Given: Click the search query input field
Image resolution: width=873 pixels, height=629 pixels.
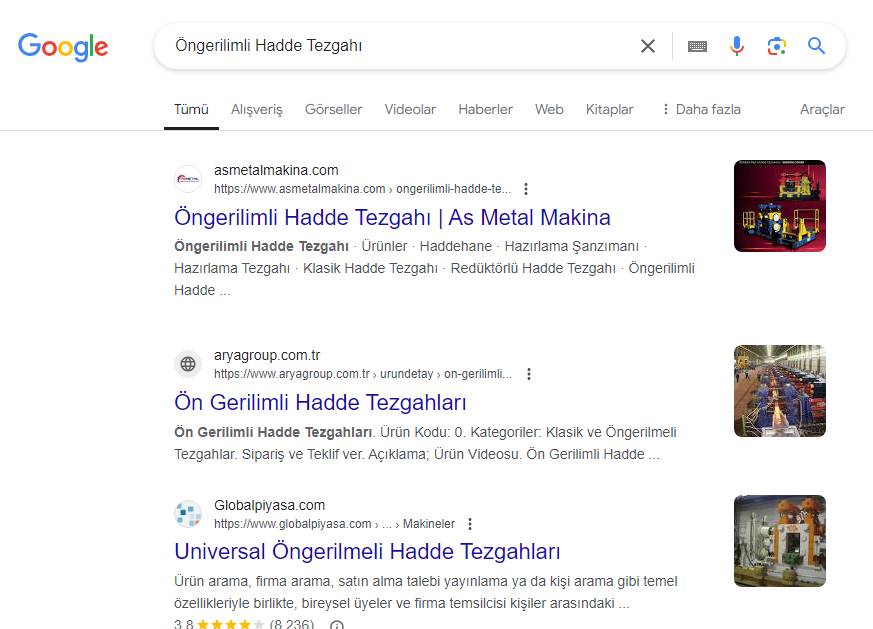Looking at the screenshot, I should tap(400, 46).
